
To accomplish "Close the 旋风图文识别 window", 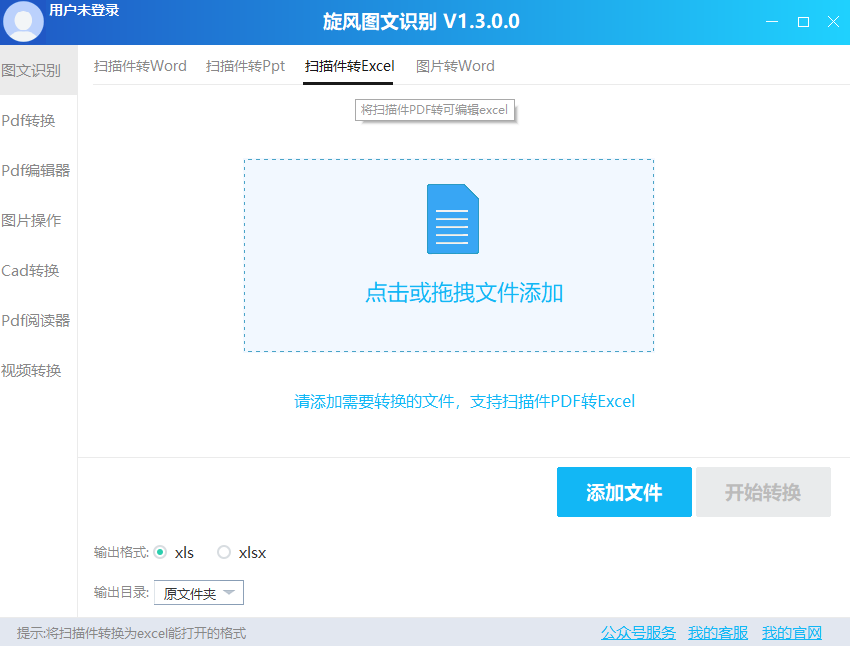I will [834, 22].
